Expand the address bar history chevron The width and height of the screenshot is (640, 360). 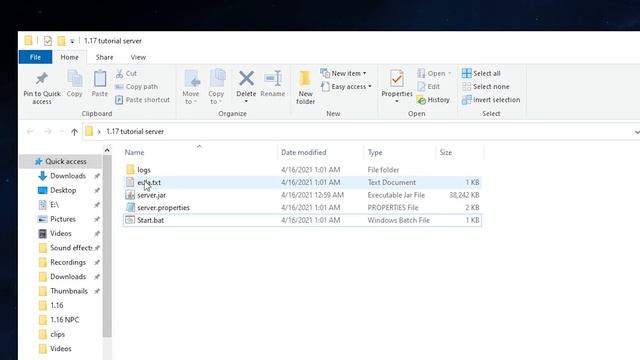click(x=636, y=131)
